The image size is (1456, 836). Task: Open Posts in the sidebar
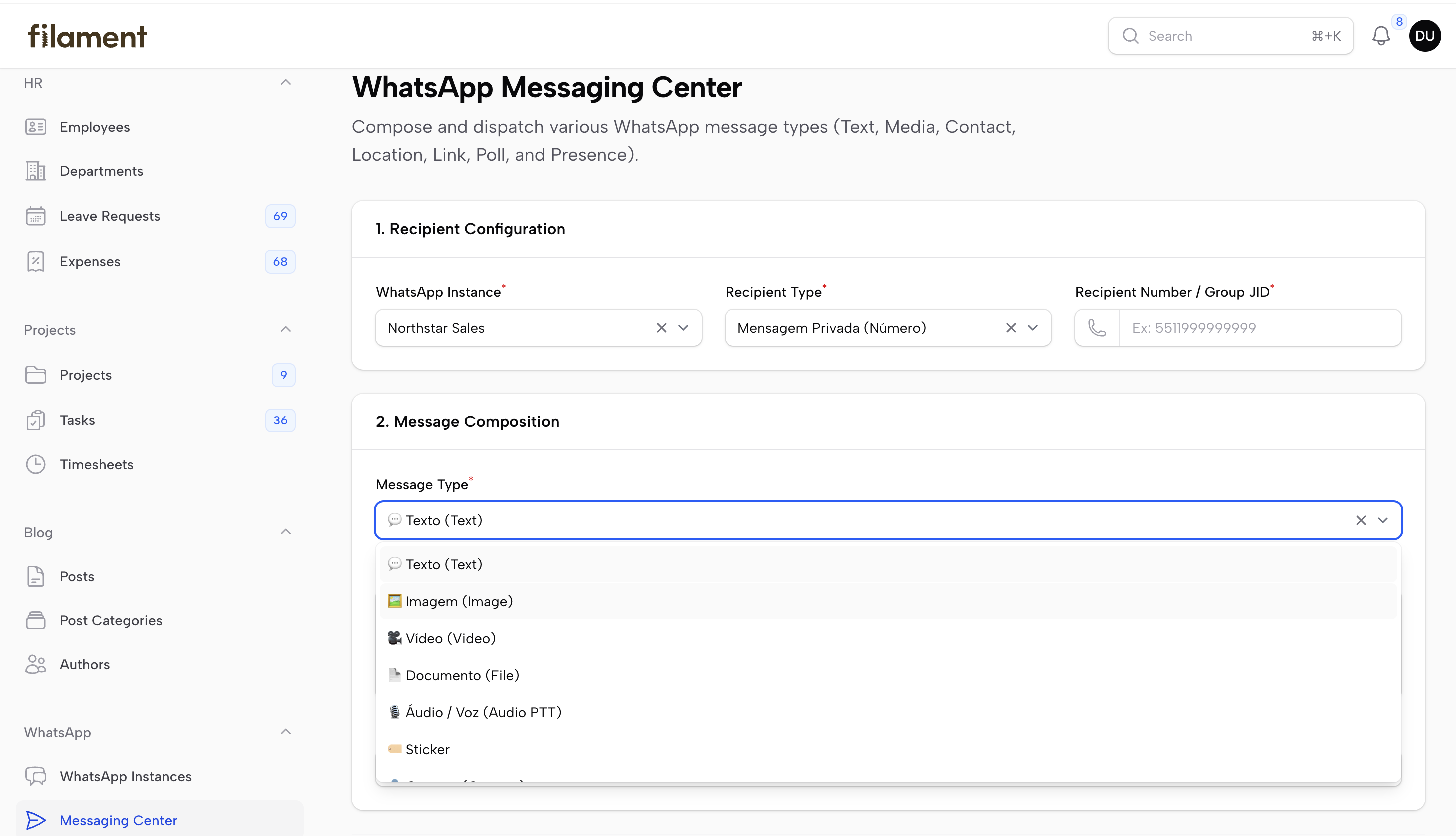click(x=160, y=576)
